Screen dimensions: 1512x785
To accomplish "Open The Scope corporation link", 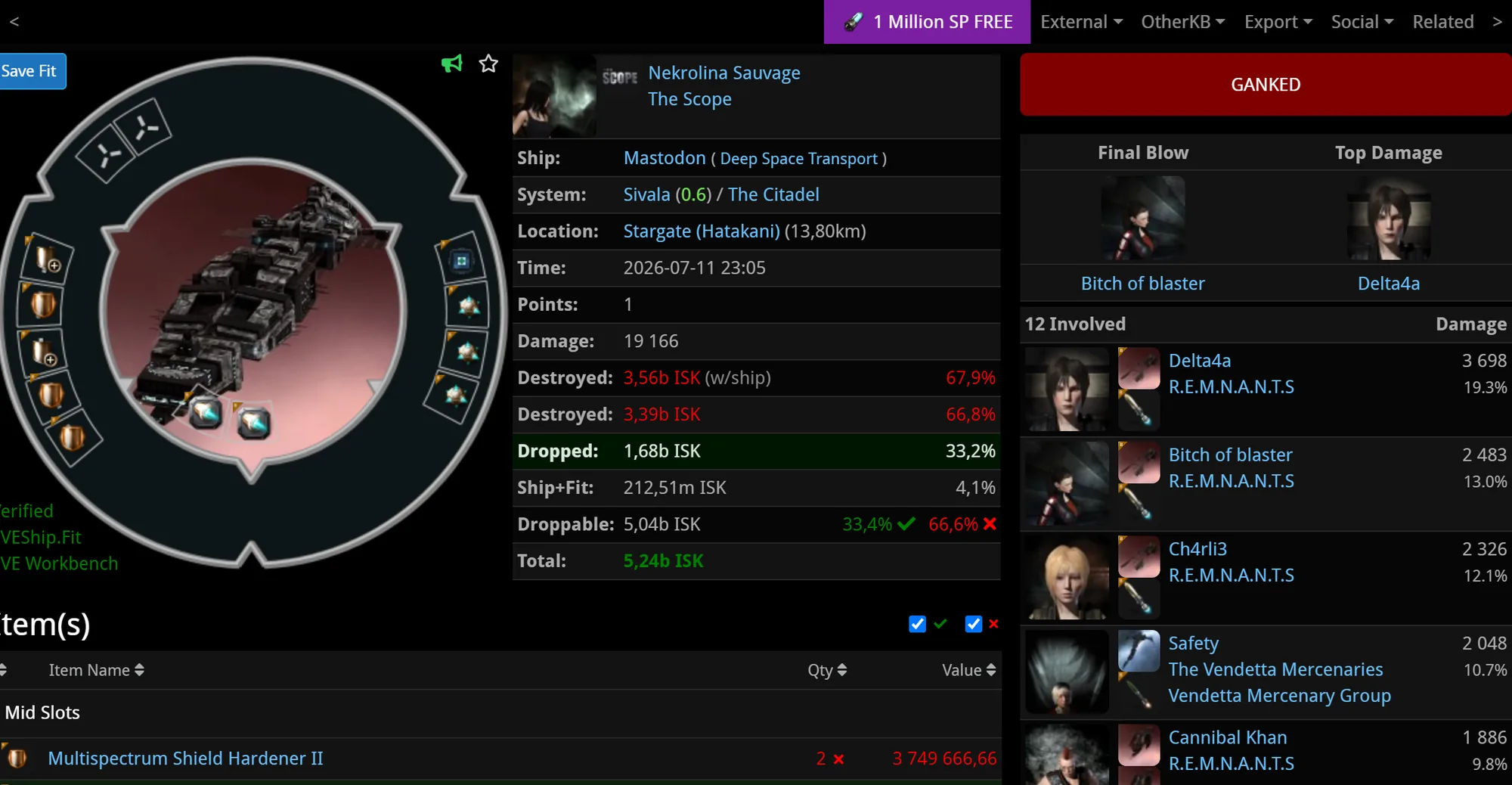I will (689, 99).
